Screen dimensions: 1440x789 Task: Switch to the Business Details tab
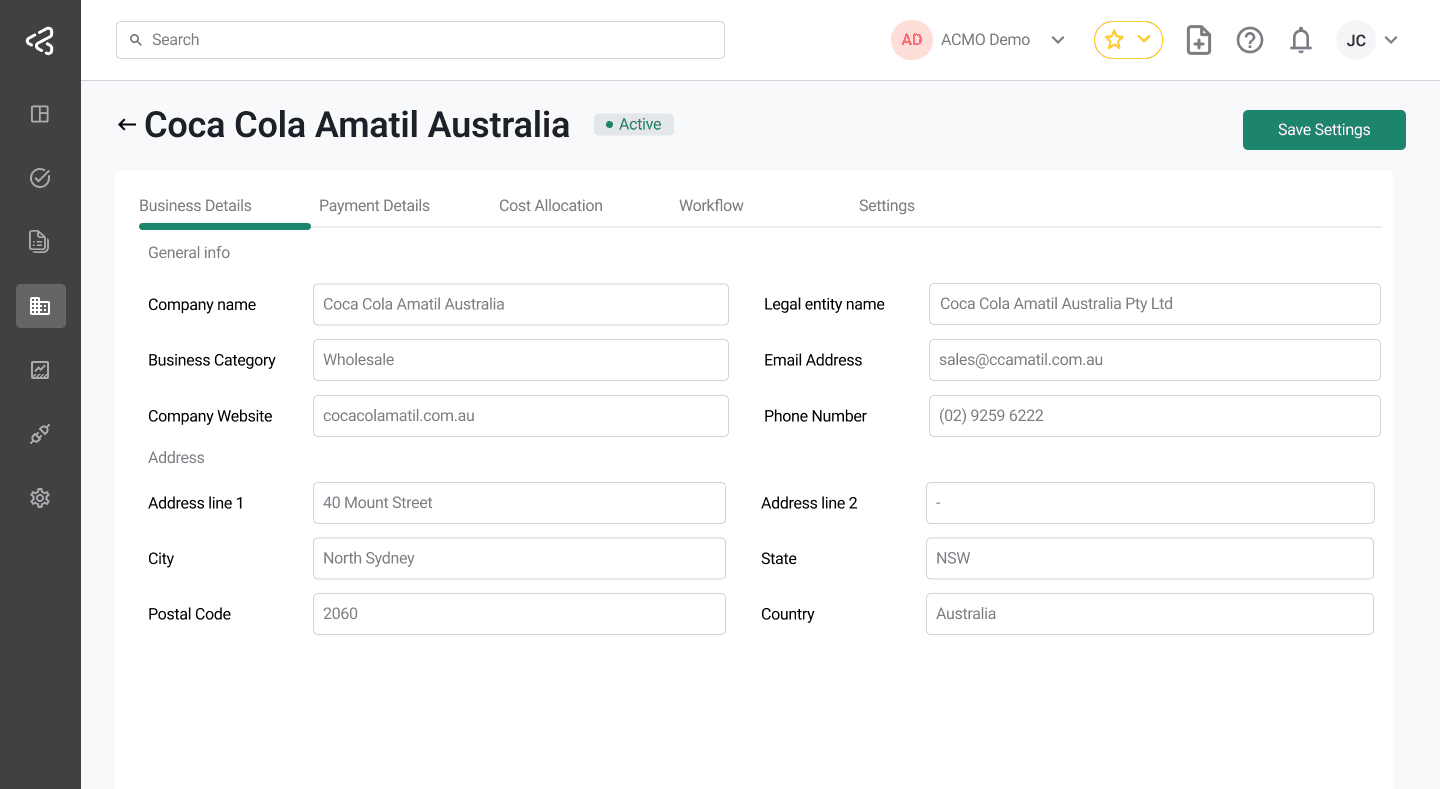point(195,206)
